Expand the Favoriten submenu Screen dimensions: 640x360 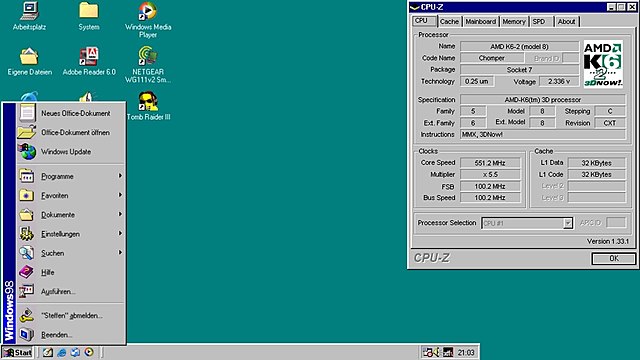click(71, 196)
